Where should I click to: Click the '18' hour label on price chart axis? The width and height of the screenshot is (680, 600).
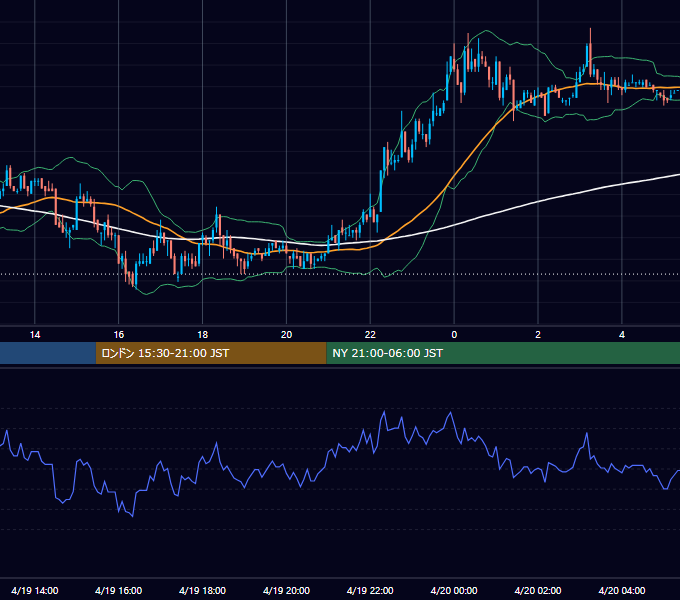point(203,335)
